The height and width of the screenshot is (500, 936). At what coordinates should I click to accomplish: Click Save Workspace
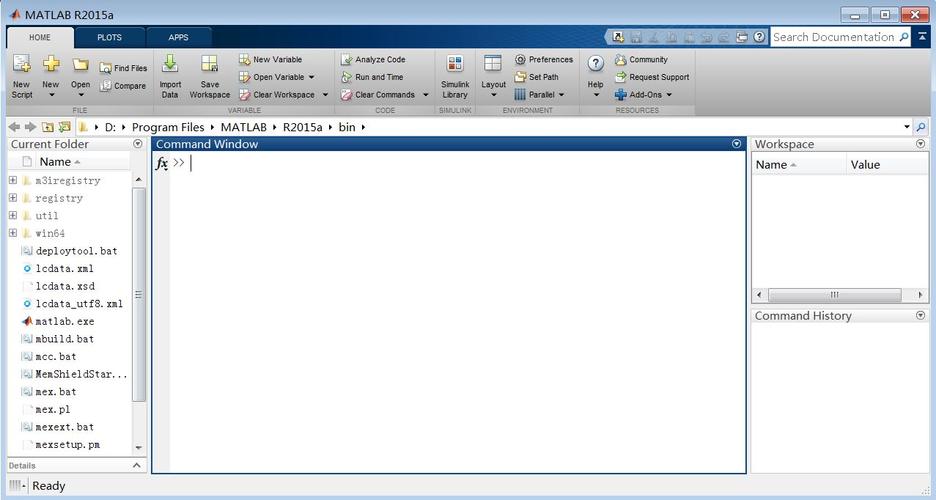click(210, 76)
